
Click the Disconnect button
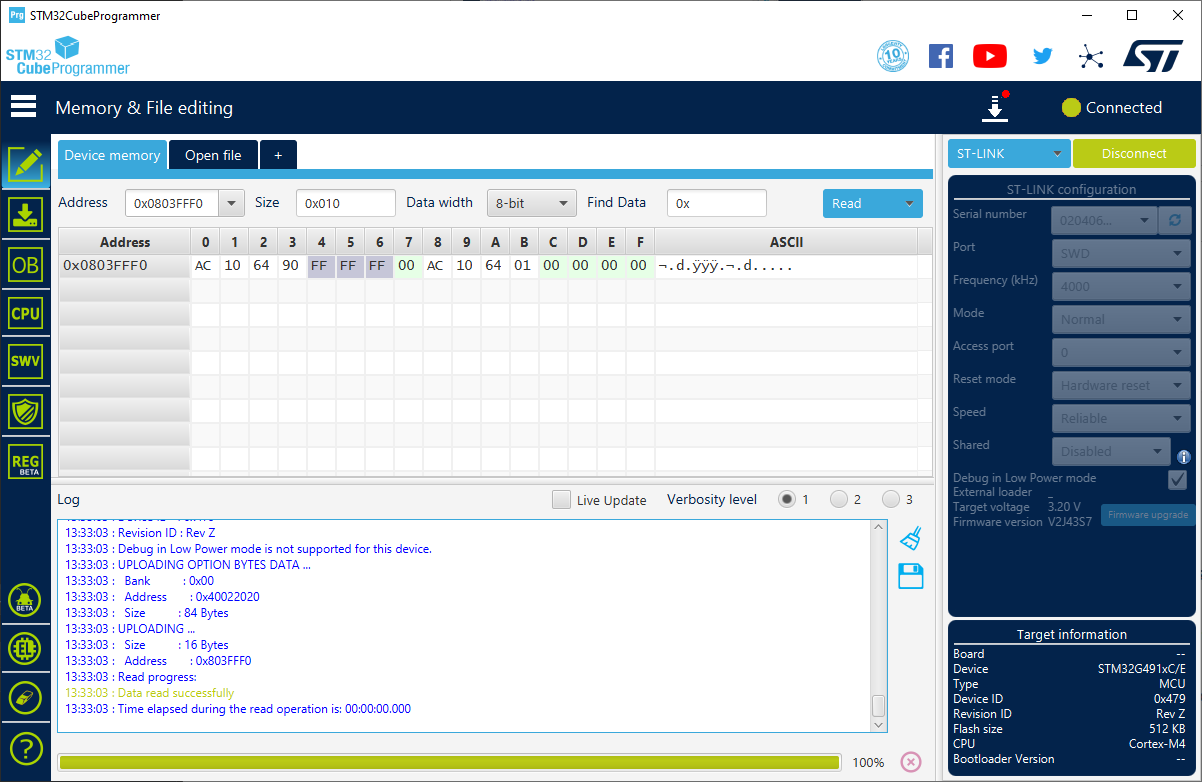point(1134,153)
